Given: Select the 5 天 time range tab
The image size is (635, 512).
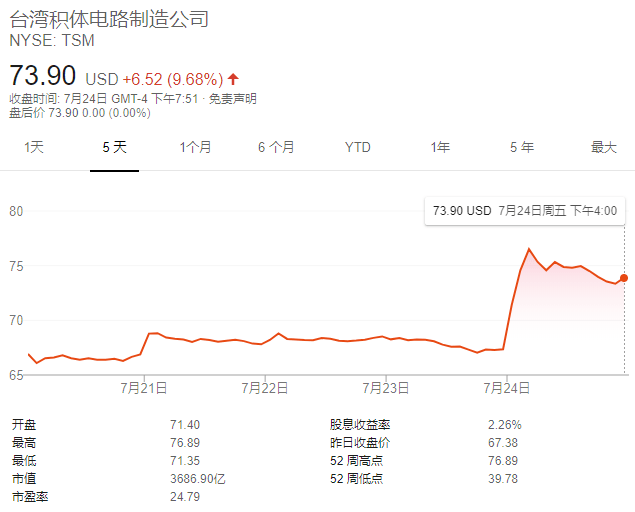Looking at the screenshot, I should 115,147.
